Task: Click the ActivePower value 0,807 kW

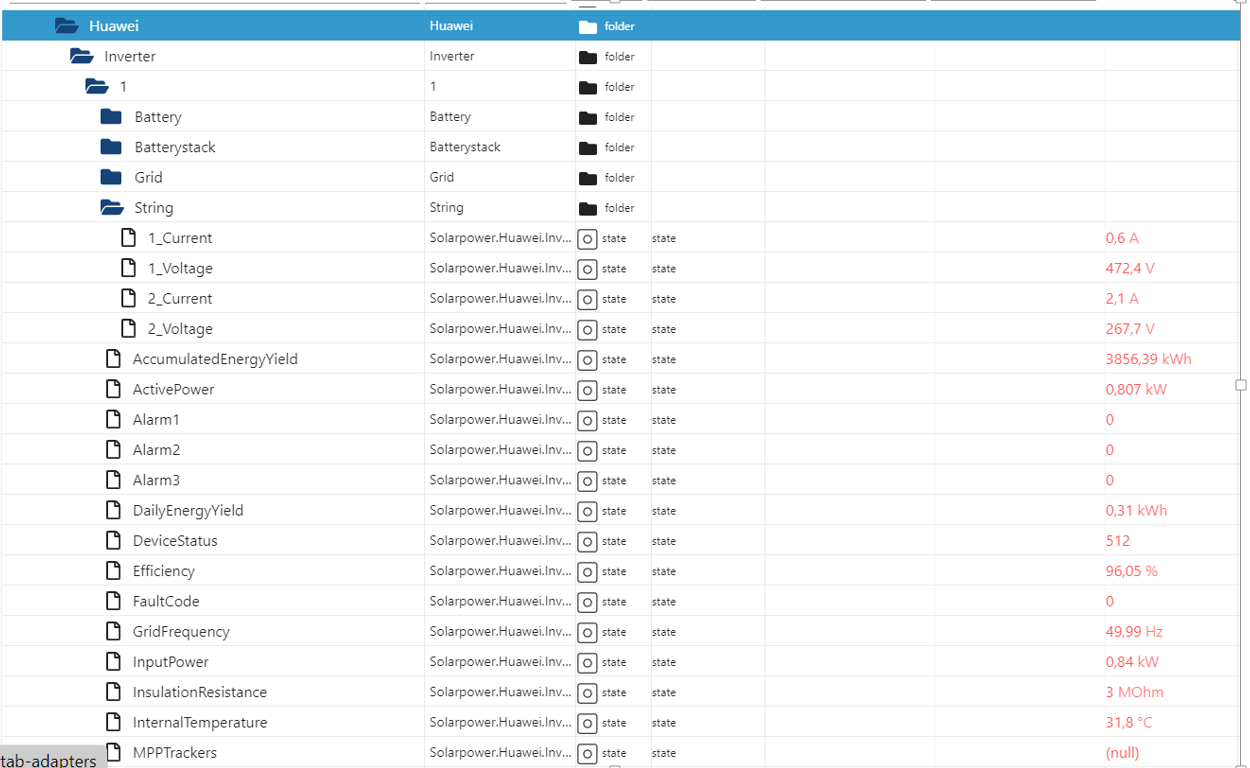Action: pyautogui.click(x=1136, y=389)
